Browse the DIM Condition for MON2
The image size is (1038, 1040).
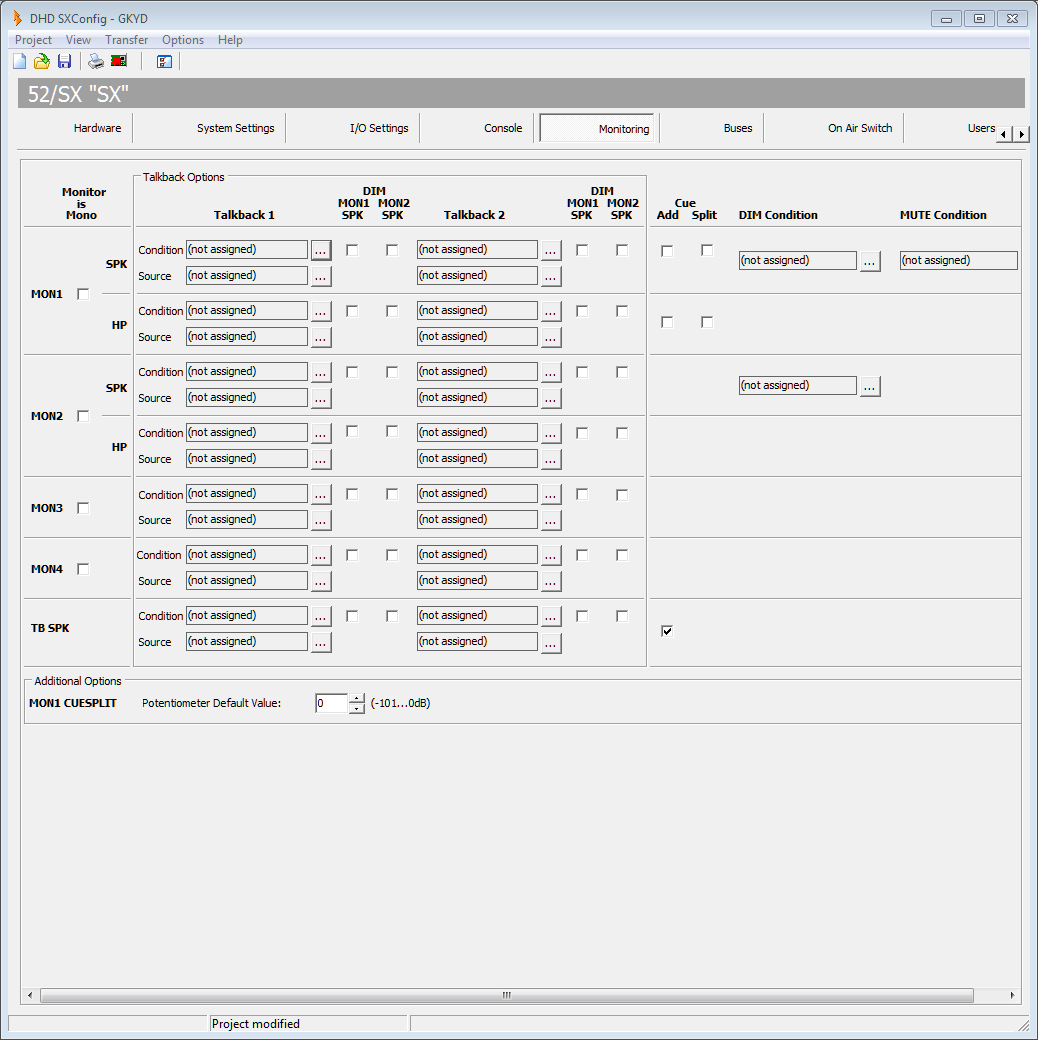pyautogui.click(x=870, y=386)
